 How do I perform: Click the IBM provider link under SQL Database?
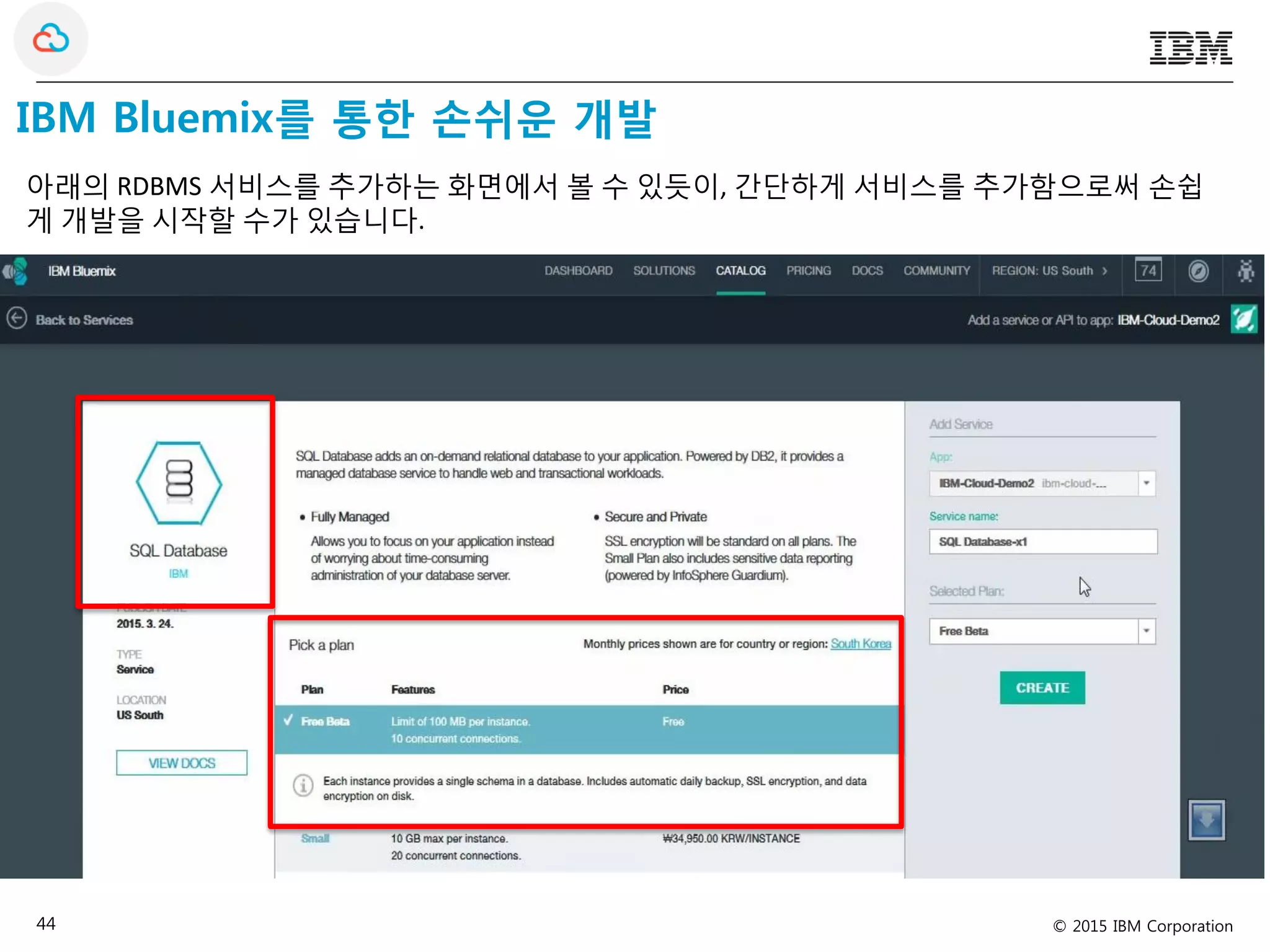point(179,574)
